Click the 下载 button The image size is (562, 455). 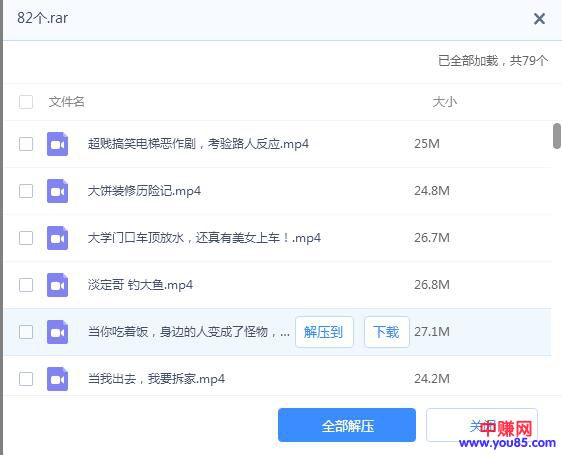pyautogui.click(x=386, y=332)
